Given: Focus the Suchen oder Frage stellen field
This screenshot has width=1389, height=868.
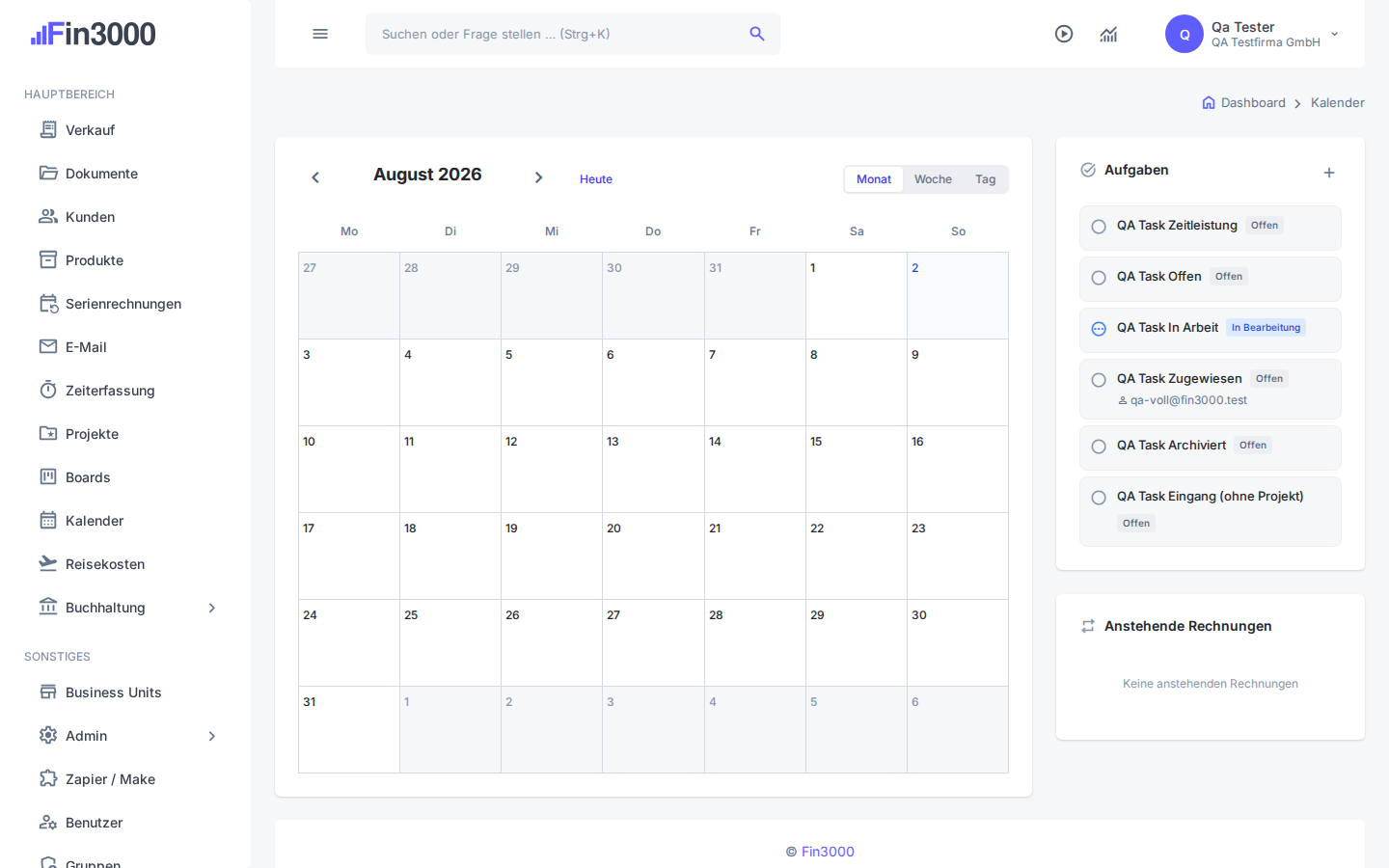Looking at the screenshot, I should (573, 34).
